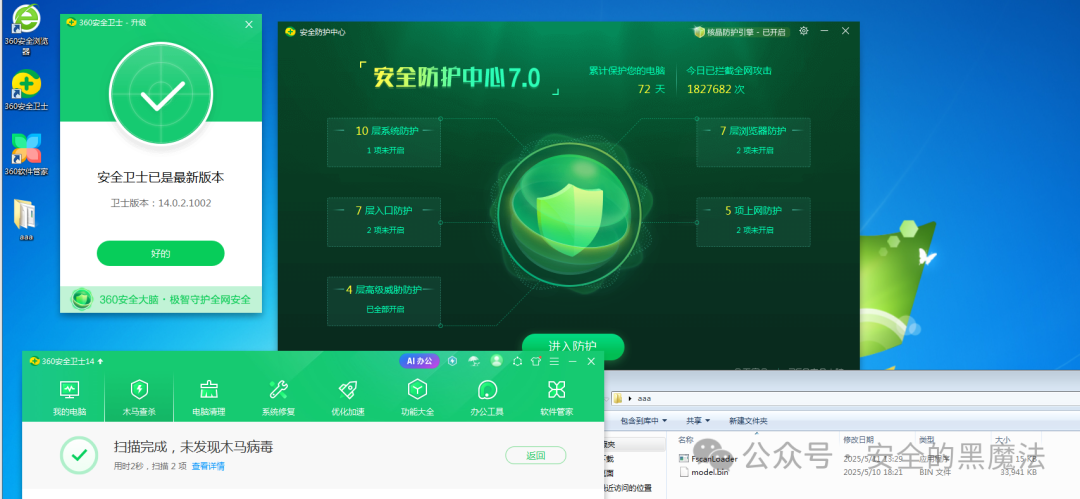Open the user avatar account icon
This screenshot has height=499, width=1080.
point(497,361)
